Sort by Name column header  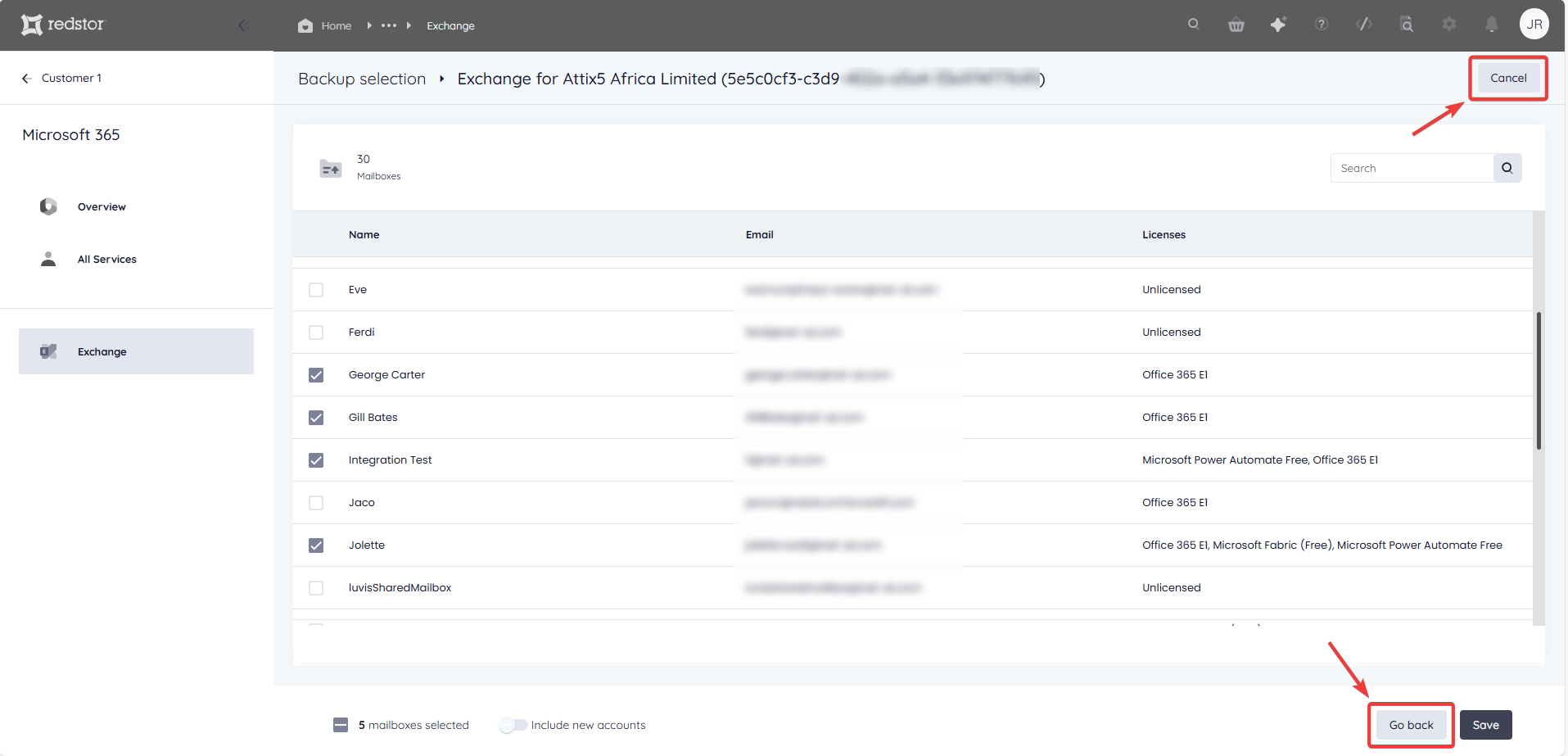(x=364, y=234)
